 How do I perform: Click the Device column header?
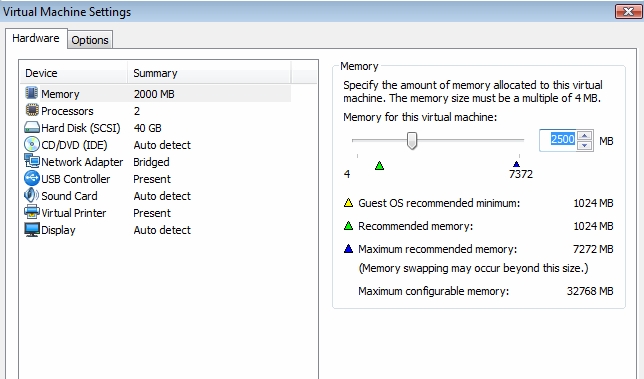coord(74,73)
